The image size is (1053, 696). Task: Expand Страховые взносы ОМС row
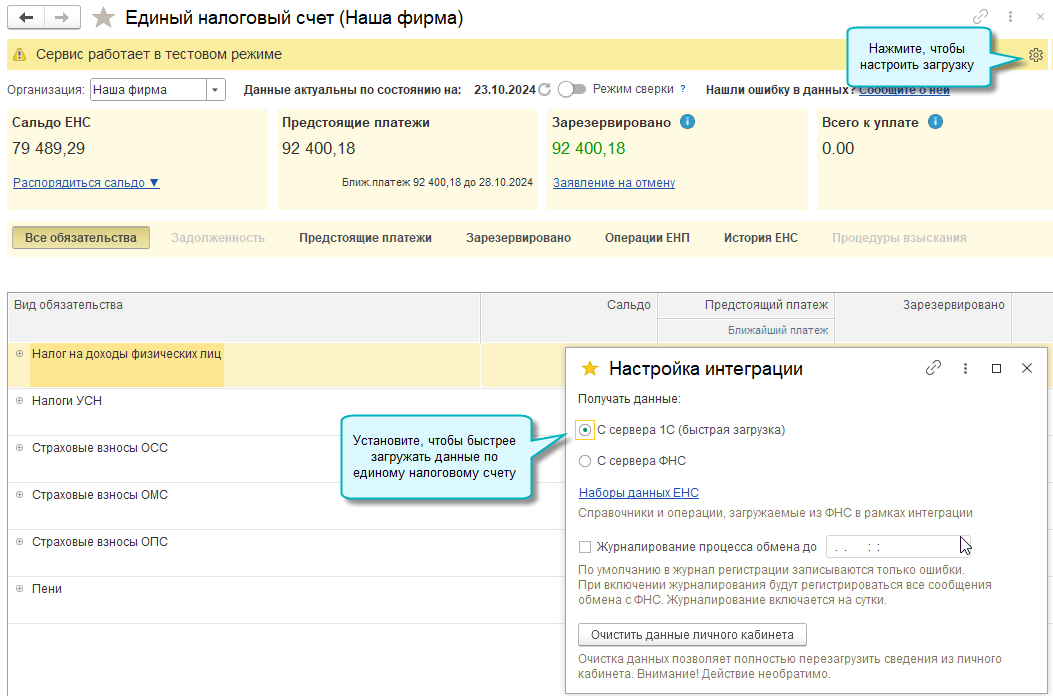click(x=19, y=494)
